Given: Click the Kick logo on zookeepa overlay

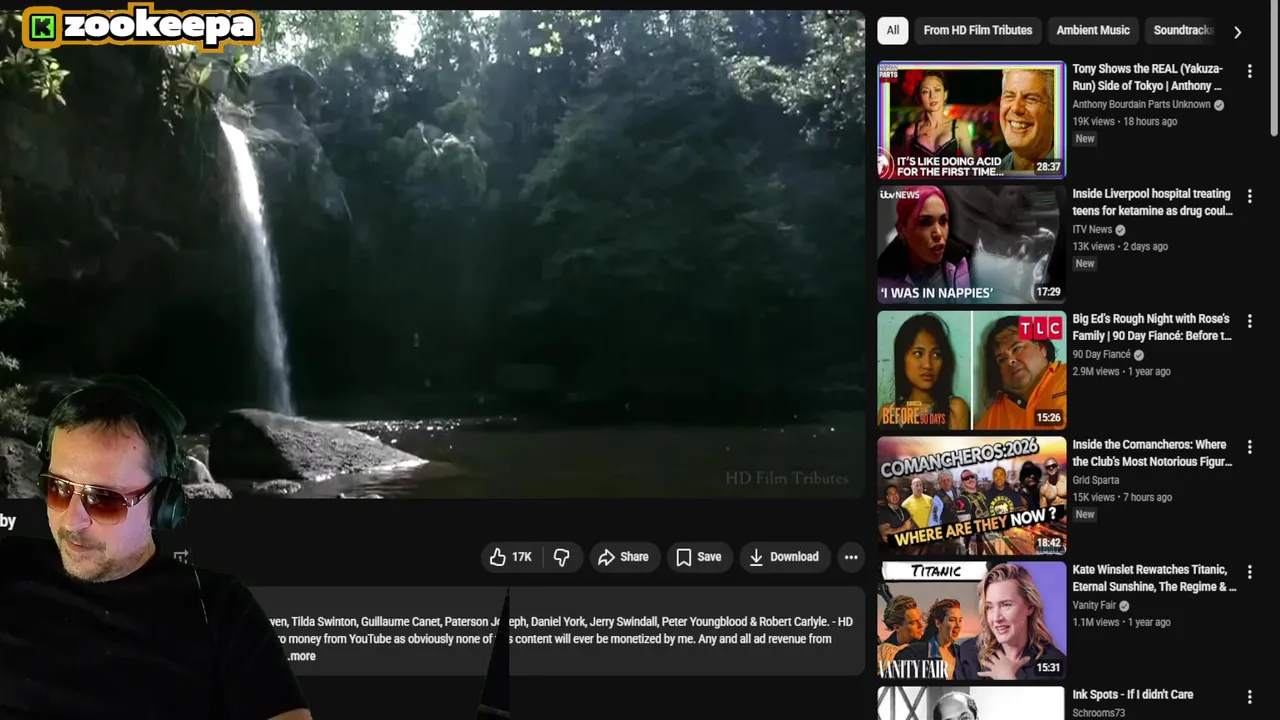Looking at the screenshot, I should (42, 28).
